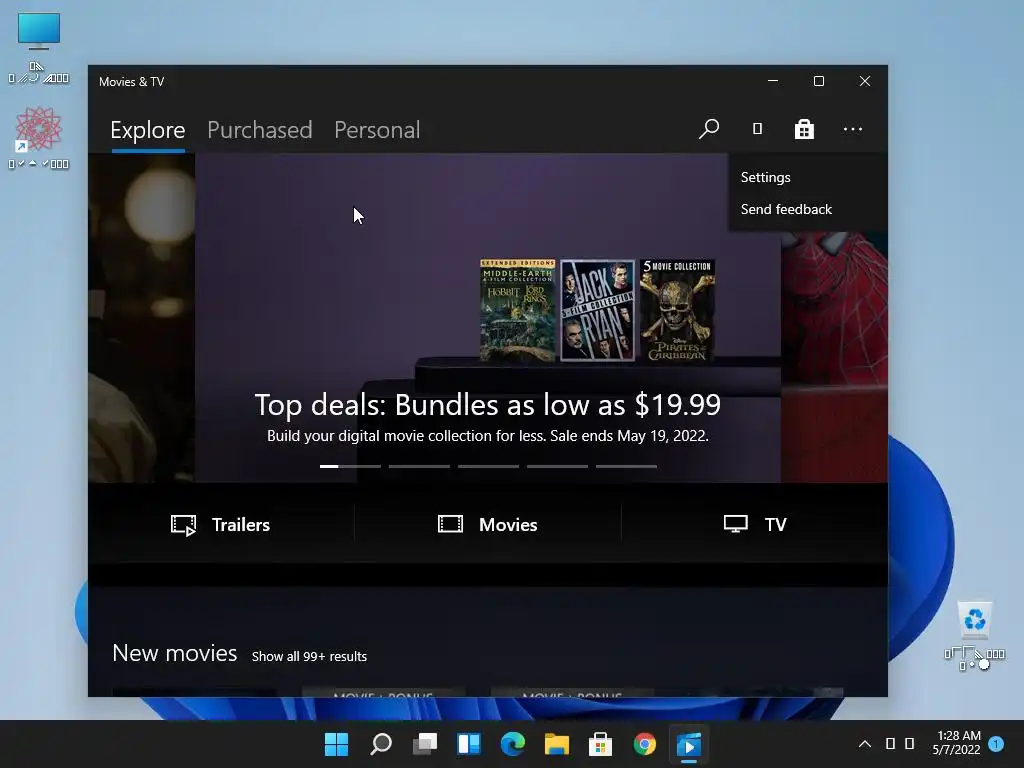The width and height of the screenshot is (1024, 768).
Task: Open Microsoft Store from the taskbar
Action: coord(600,744)
